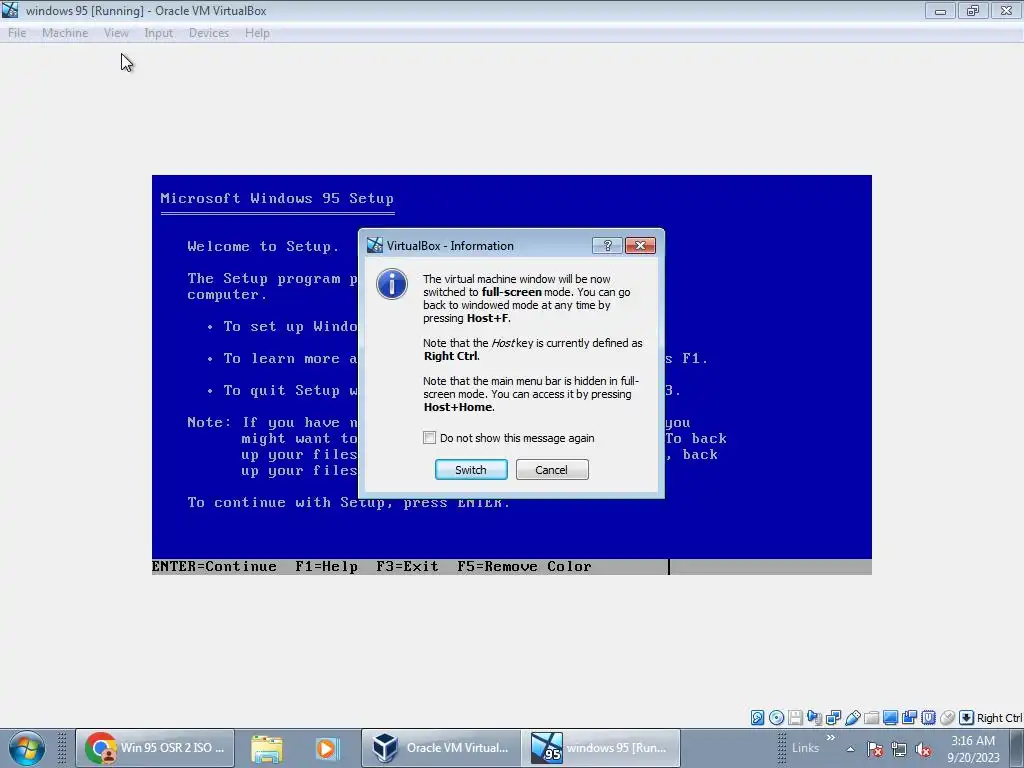The image size is (1024, 768).
Task: Click 'F5=Remove Color' in setup status bar
Action: tap(524, 566)
